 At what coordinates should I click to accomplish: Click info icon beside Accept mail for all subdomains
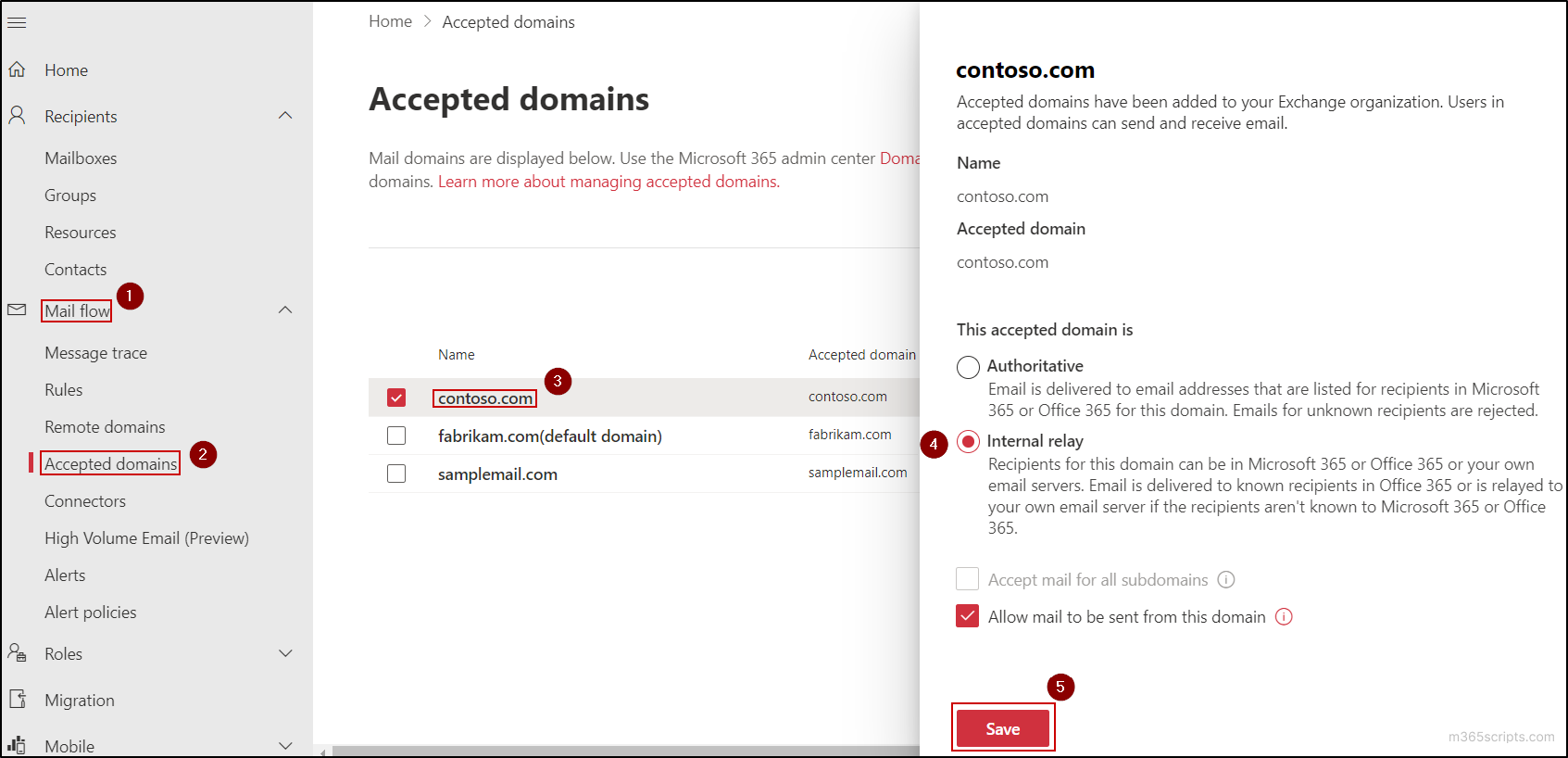1226,580
